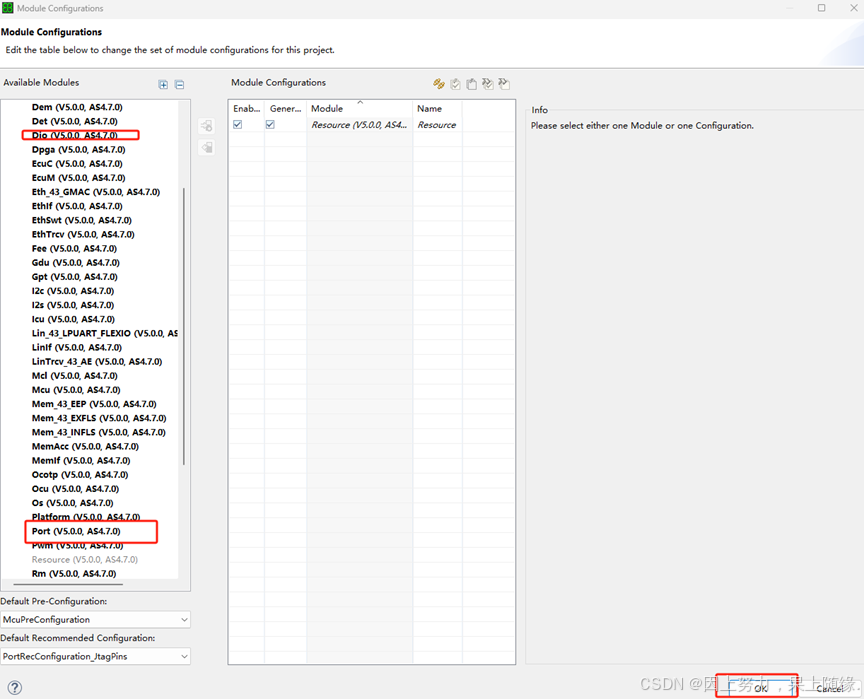Click the single-checkmark clipboard toolbar icon
The width and height of the screenshot is (864, 699).
pos(455,84)
